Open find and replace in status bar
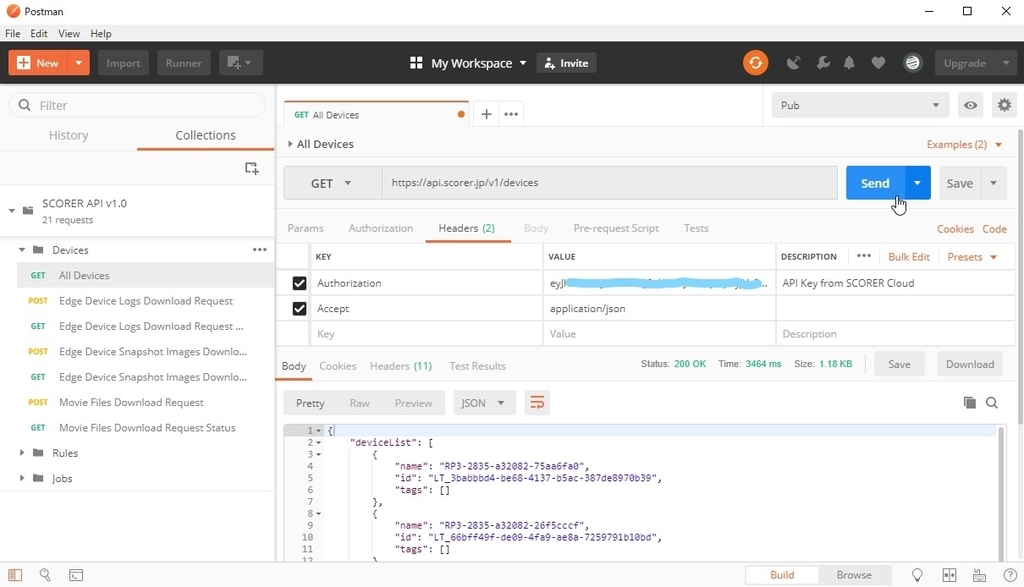 click(45, 575)
